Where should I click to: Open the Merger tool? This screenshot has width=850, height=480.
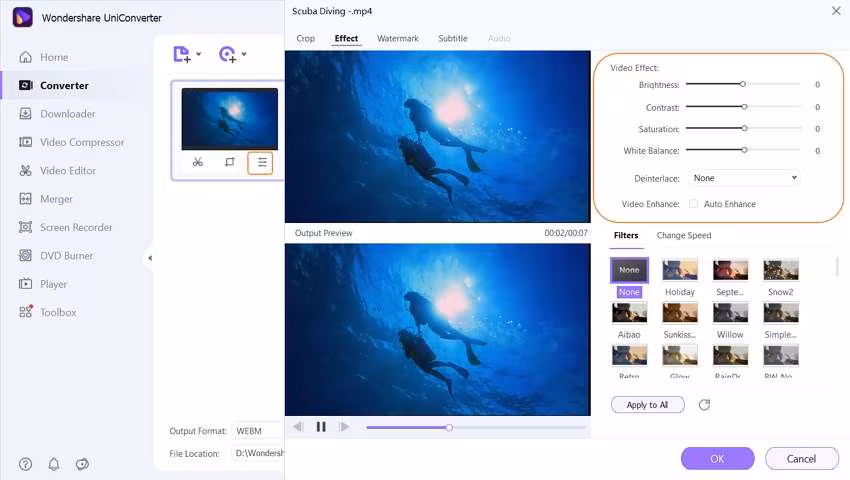point(46,199)
